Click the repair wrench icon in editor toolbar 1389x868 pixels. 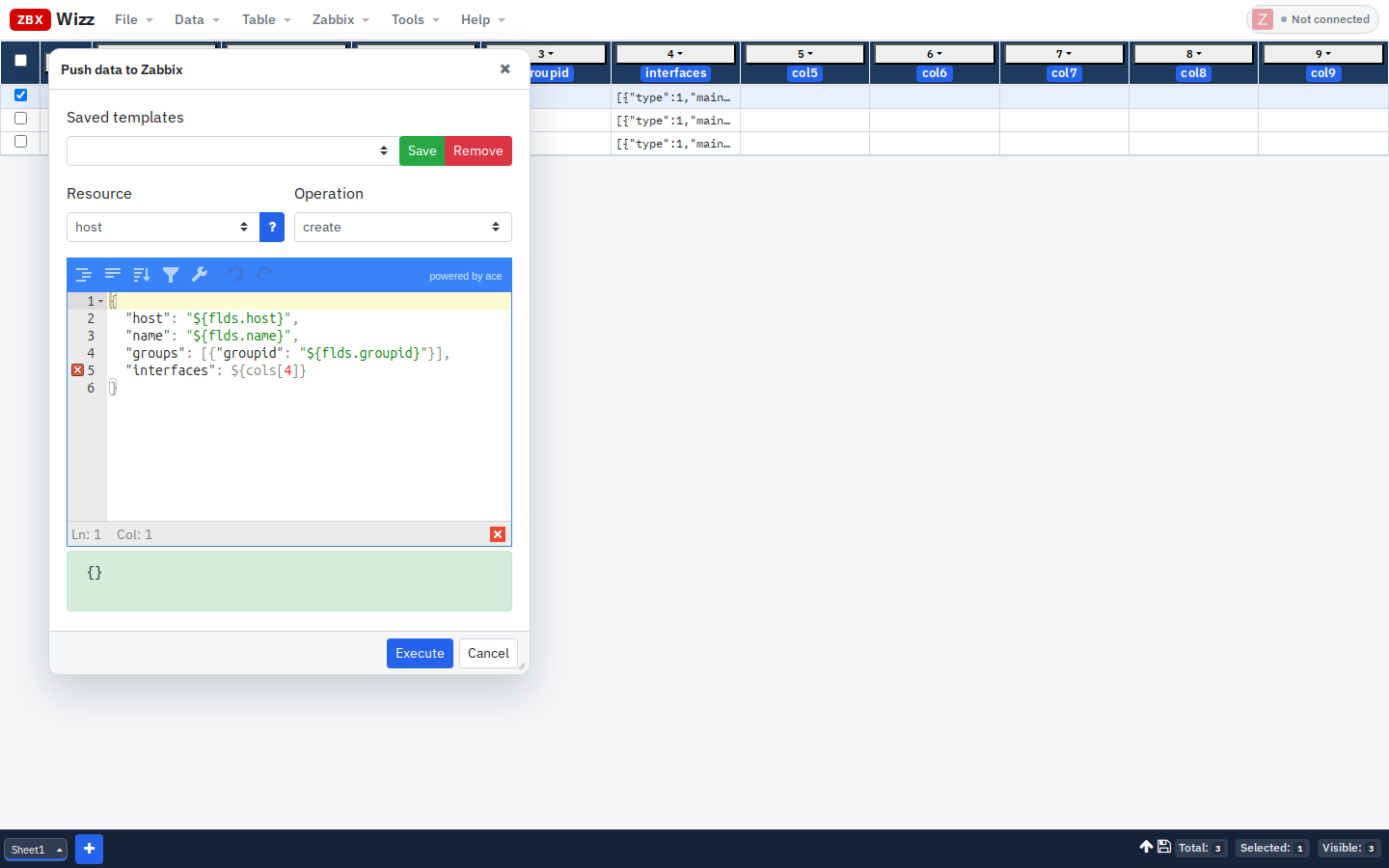pos(200,275)
